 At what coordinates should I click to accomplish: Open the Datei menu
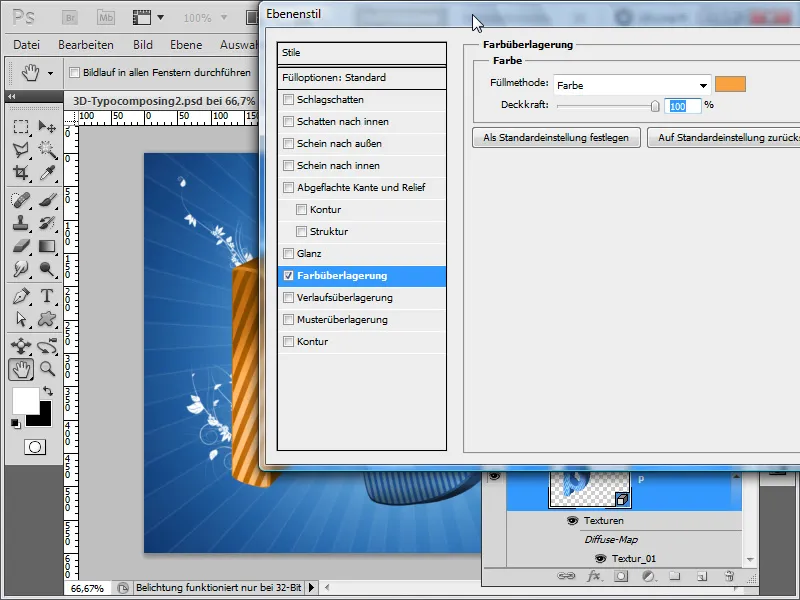[27, 45]
